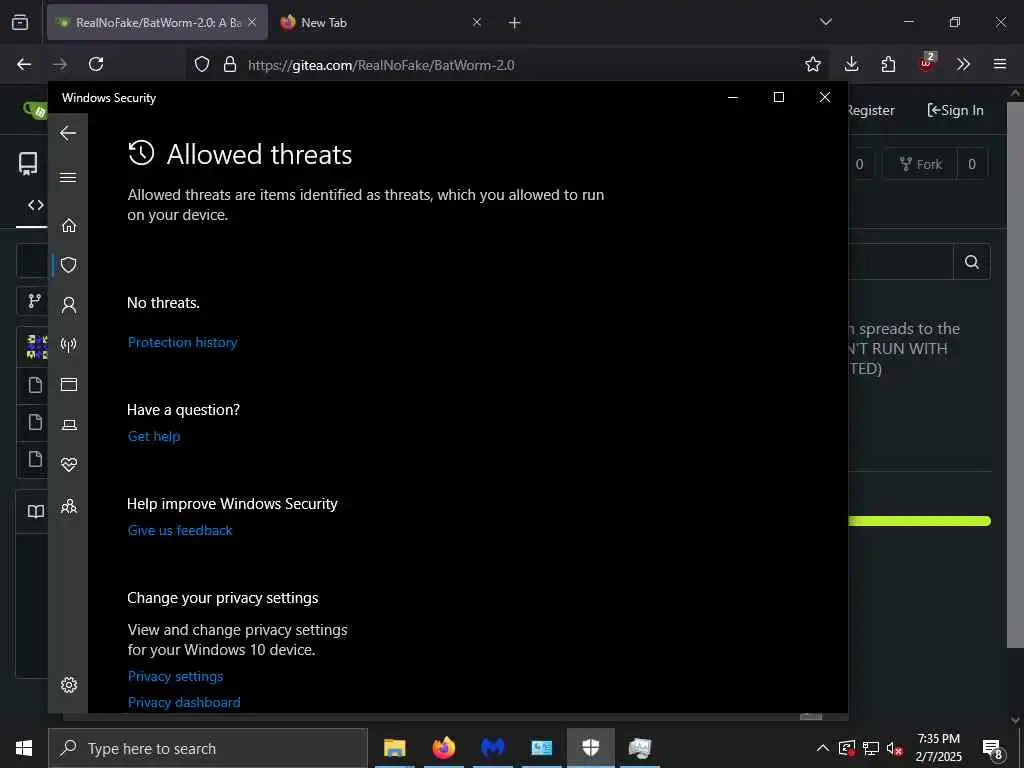The image size is (1024, 768).
Task: Click the Protection history link
Action: (x=183, y=342)
